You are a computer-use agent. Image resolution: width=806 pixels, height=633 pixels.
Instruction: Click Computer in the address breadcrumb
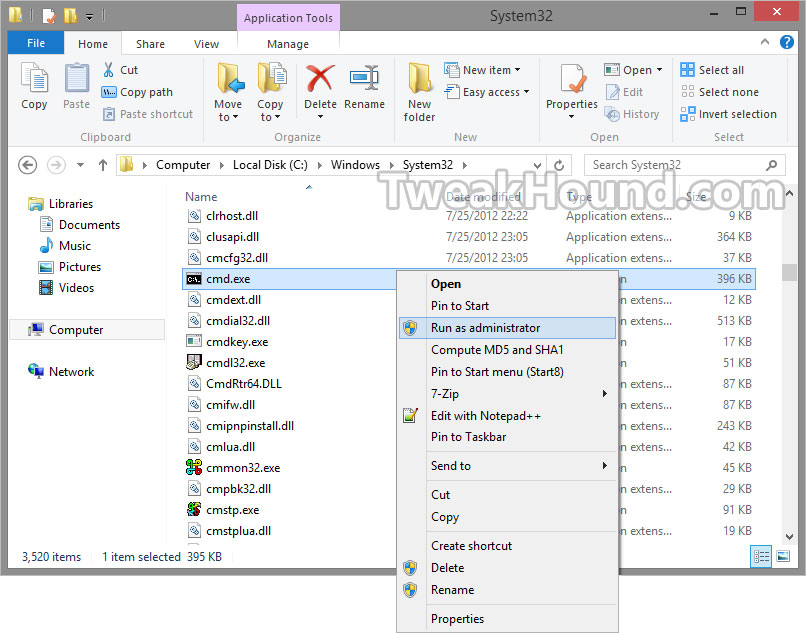pos(183,165)
